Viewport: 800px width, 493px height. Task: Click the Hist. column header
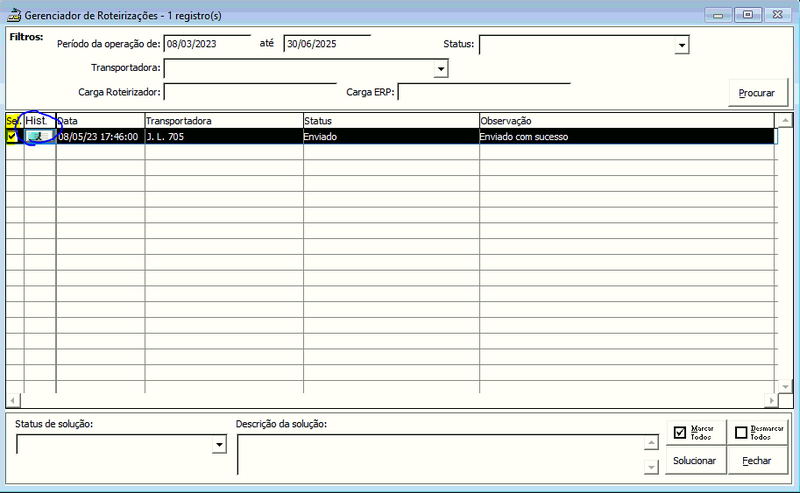40,121
